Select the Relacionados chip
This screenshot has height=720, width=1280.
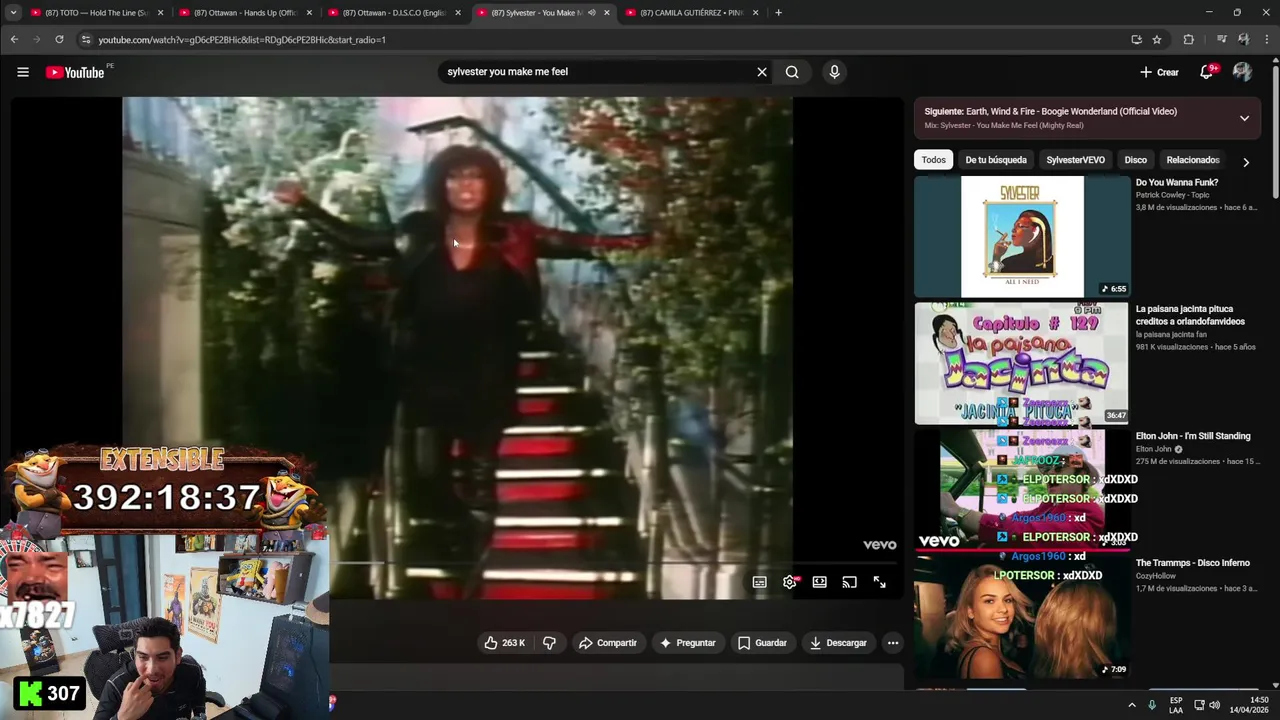(1193, 160)
